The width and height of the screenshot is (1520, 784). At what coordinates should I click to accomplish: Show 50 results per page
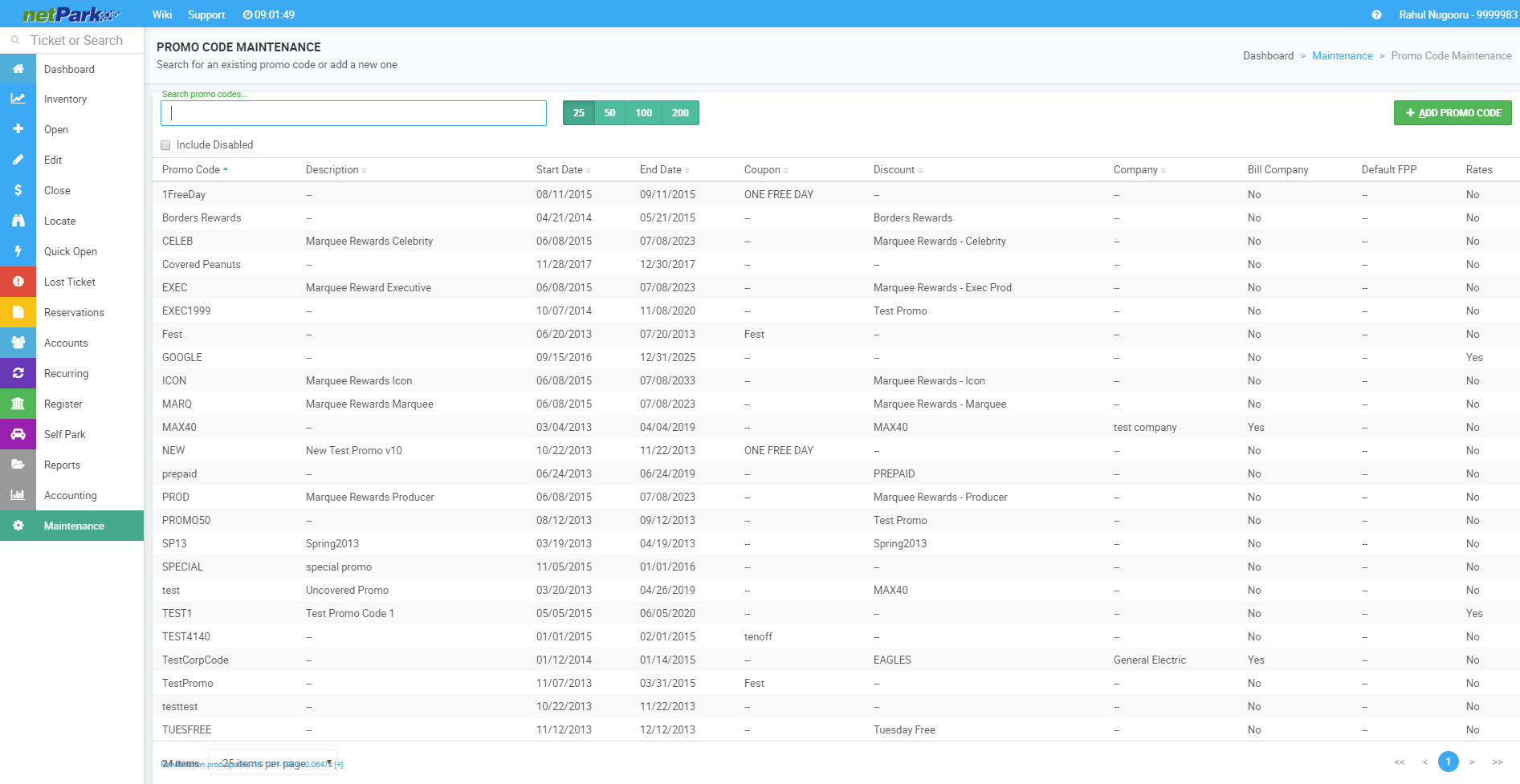[609, 113]
